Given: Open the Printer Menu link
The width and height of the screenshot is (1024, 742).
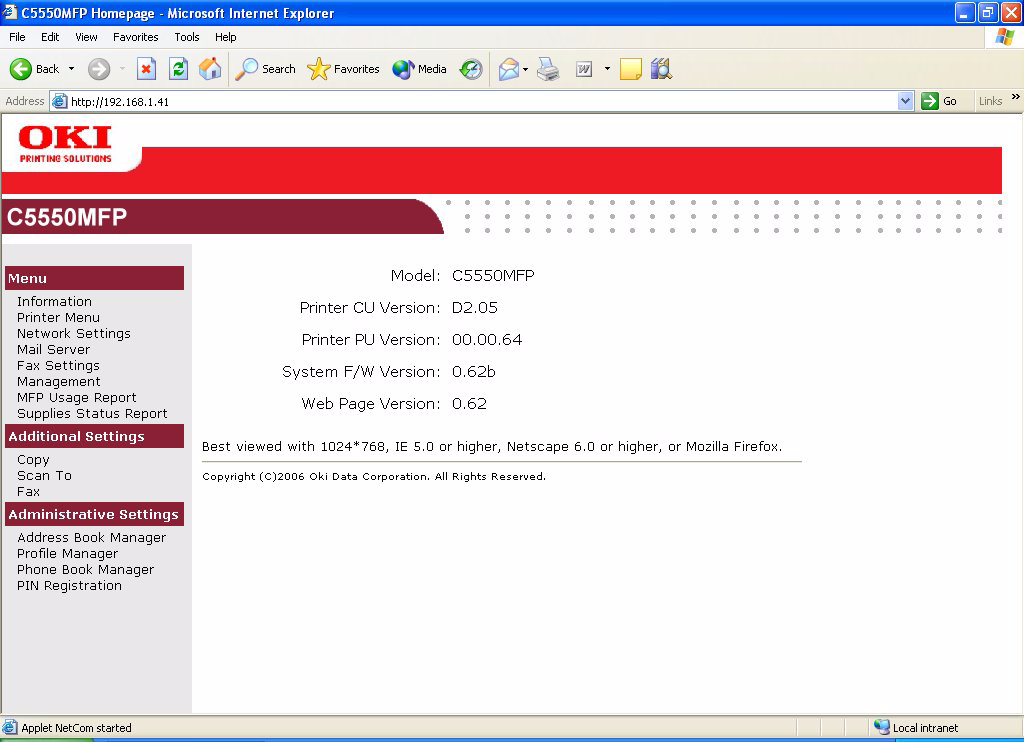Looking at the screenshot, I should (x=58, y=317).
